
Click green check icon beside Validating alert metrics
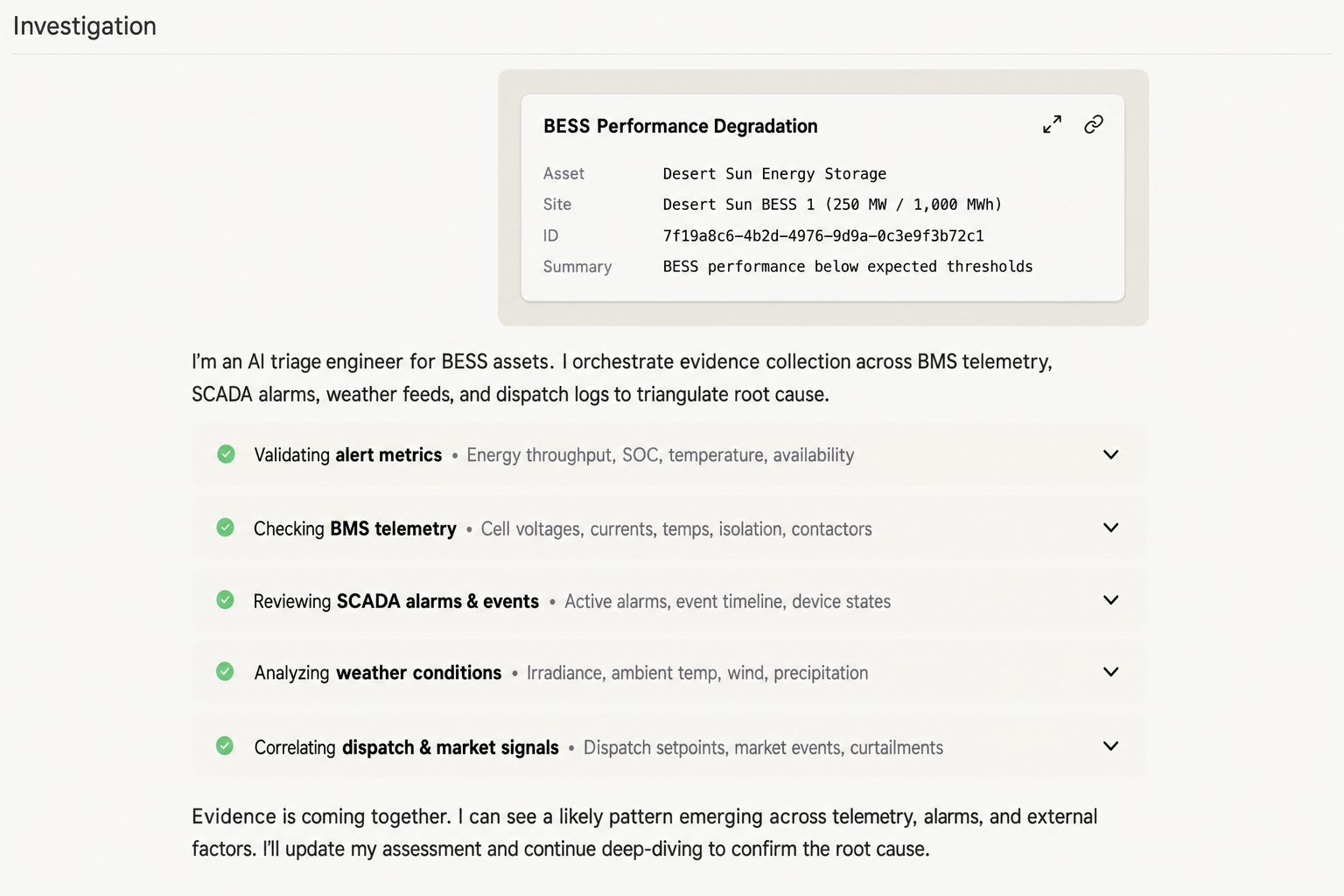pyautogui.click(x=226, y=454)
